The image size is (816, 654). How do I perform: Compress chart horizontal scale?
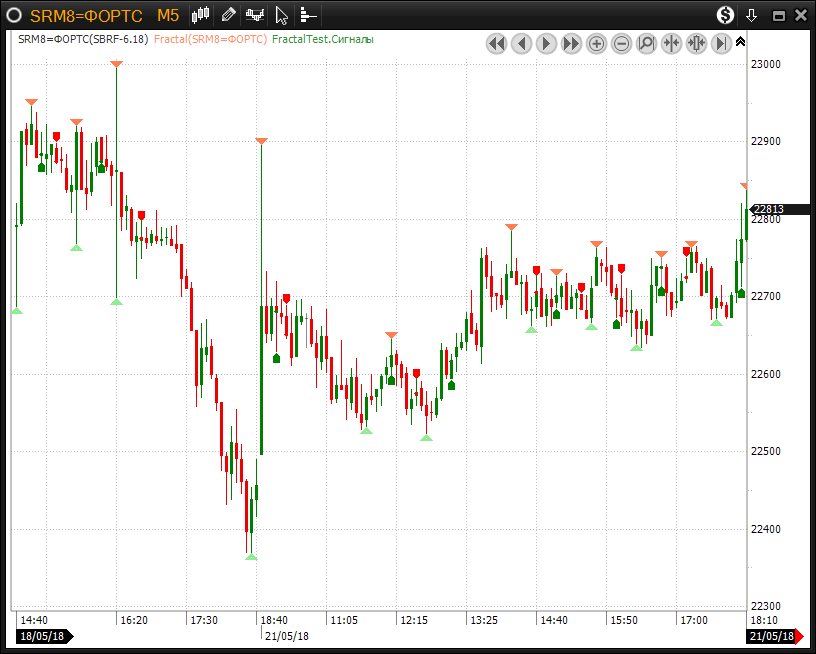tap(671, 43)
